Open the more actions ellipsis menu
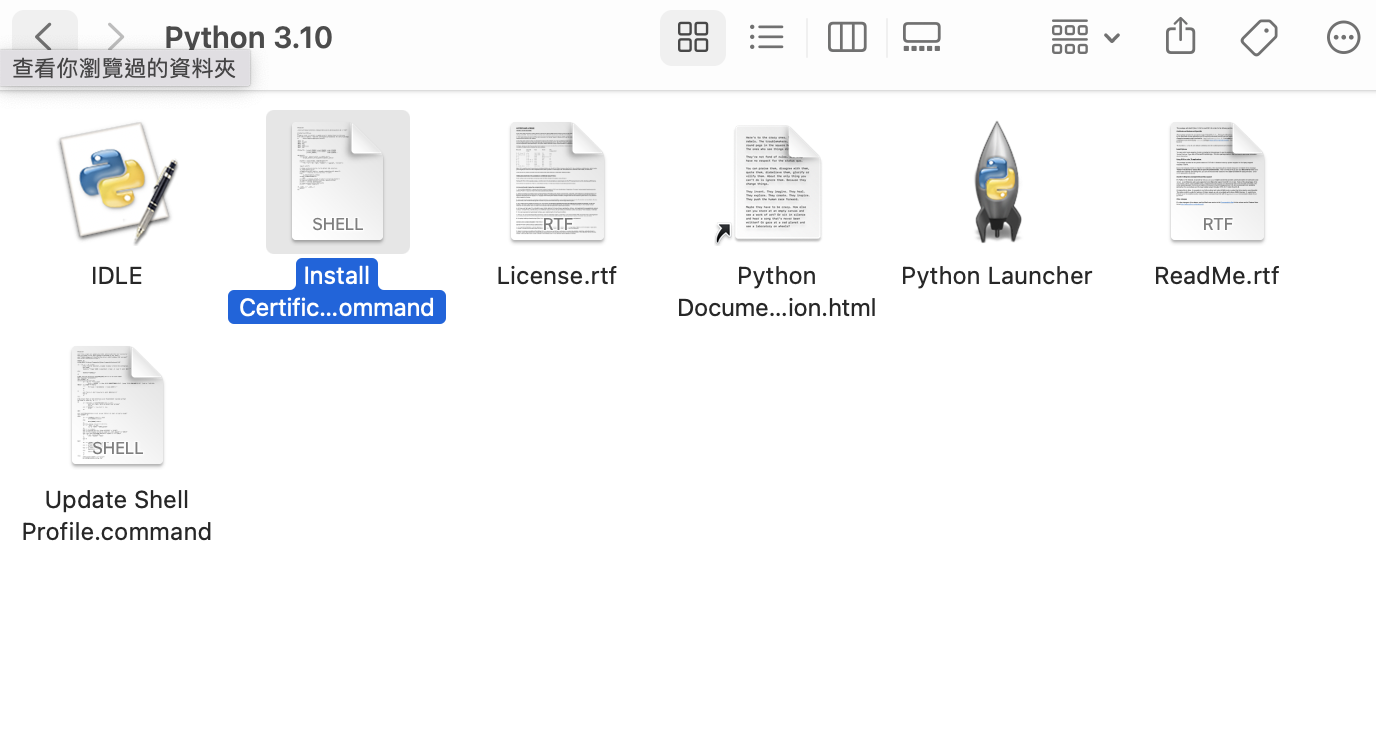The height and width of the screenshot is (752, 1376). click(x=1343, y=38)
